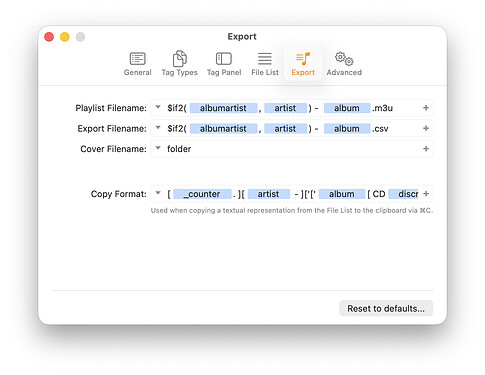Expand Copy Format history dropdown arrow
The height and width of the screenshot is (375, 485).
click(x=158, y=193)
